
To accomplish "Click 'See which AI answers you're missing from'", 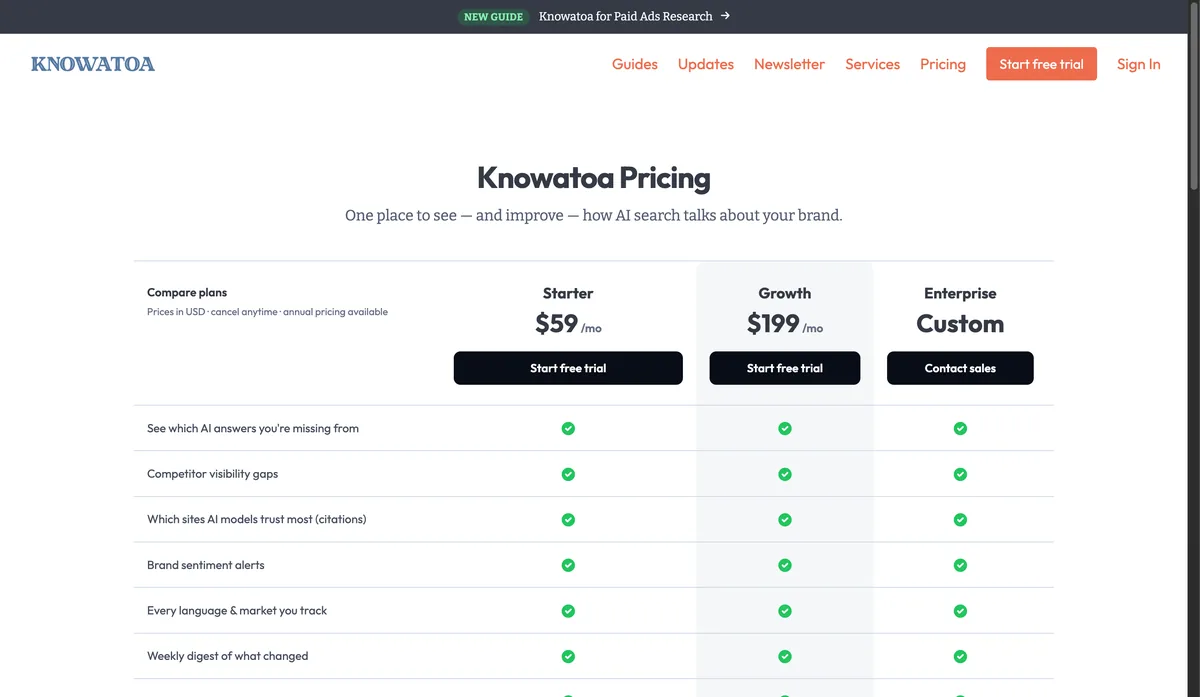I will click(x=253, y=428).
